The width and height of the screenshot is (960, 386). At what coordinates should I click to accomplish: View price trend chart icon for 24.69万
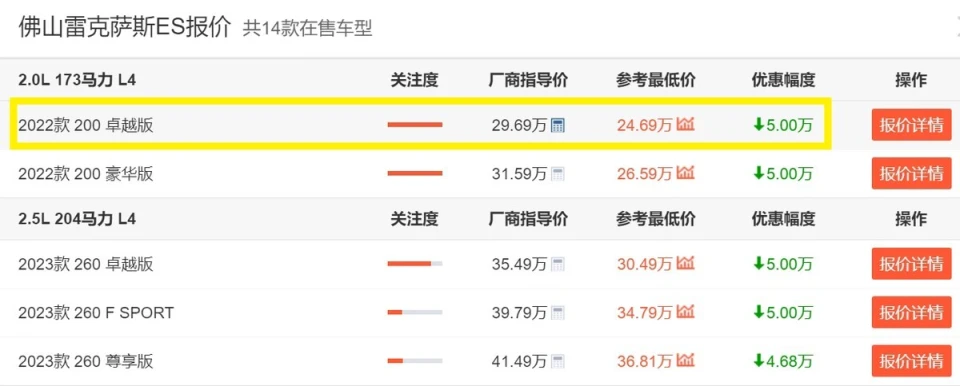click(x=686, y=125)
